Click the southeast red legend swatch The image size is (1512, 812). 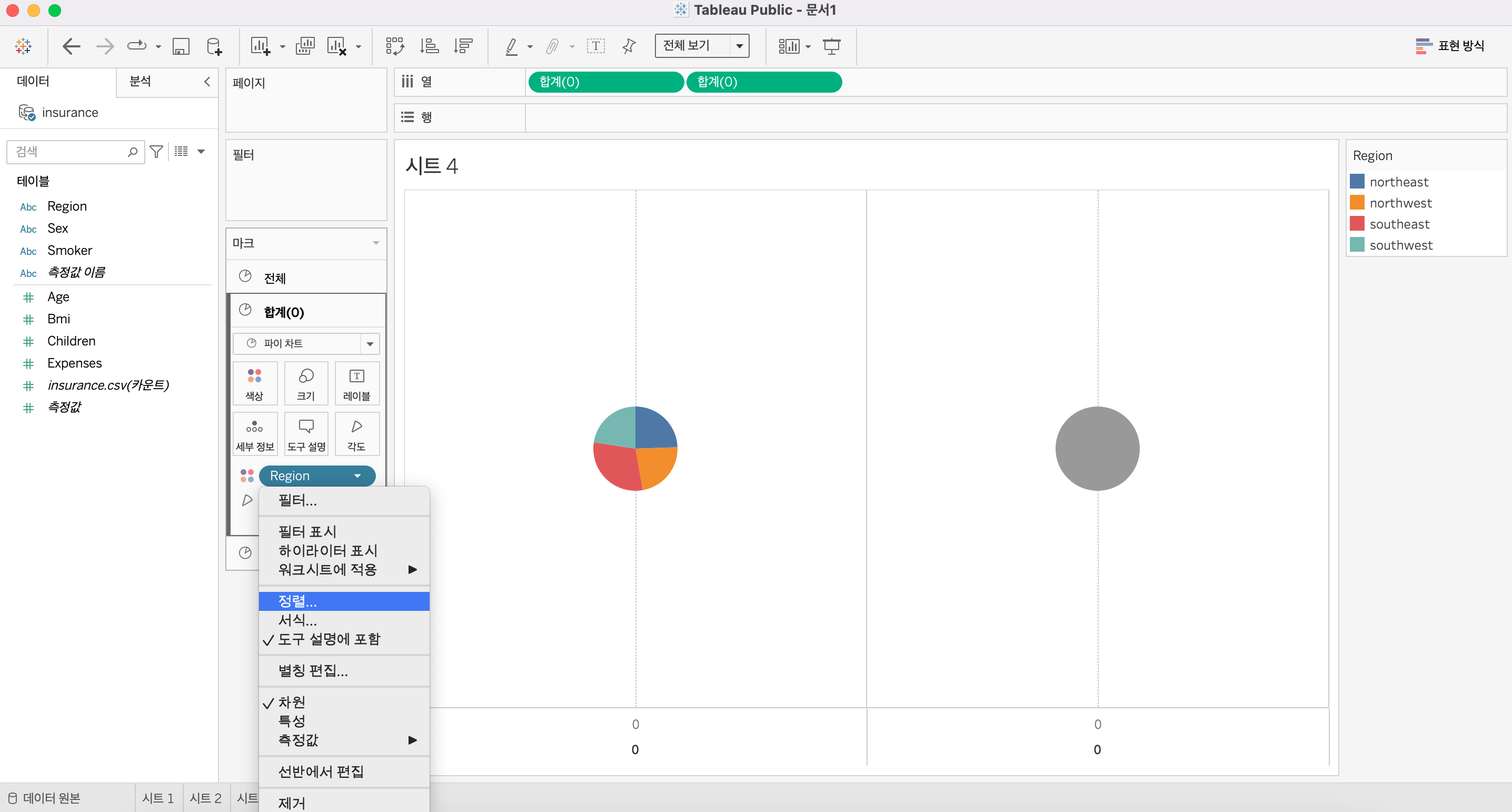[x=1357, y=224]
